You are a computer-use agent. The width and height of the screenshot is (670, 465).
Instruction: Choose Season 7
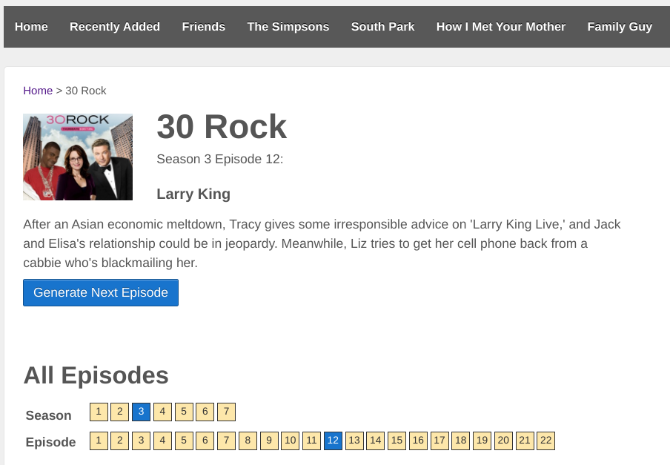pyautogui.click(x=227, y=412)
